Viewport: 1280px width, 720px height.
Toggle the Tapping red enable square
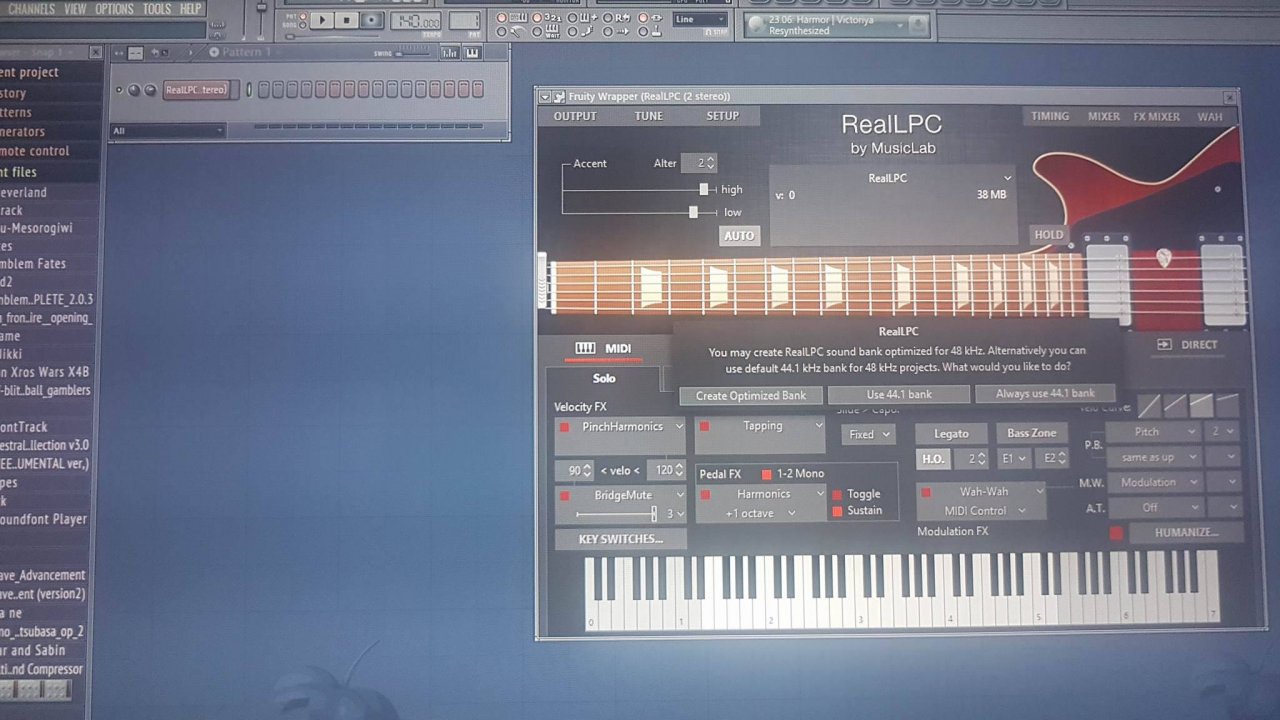point(704,426)
